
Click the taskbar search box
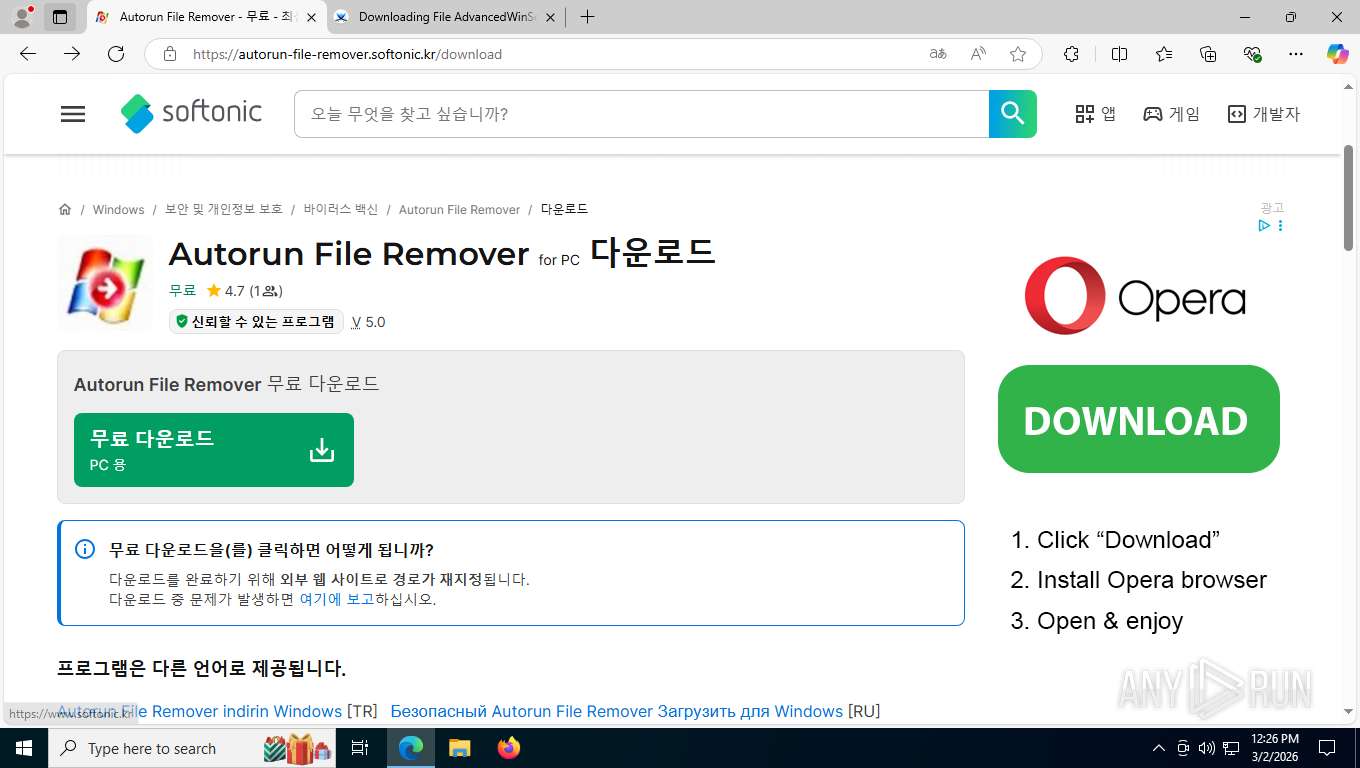coord(192,748)
